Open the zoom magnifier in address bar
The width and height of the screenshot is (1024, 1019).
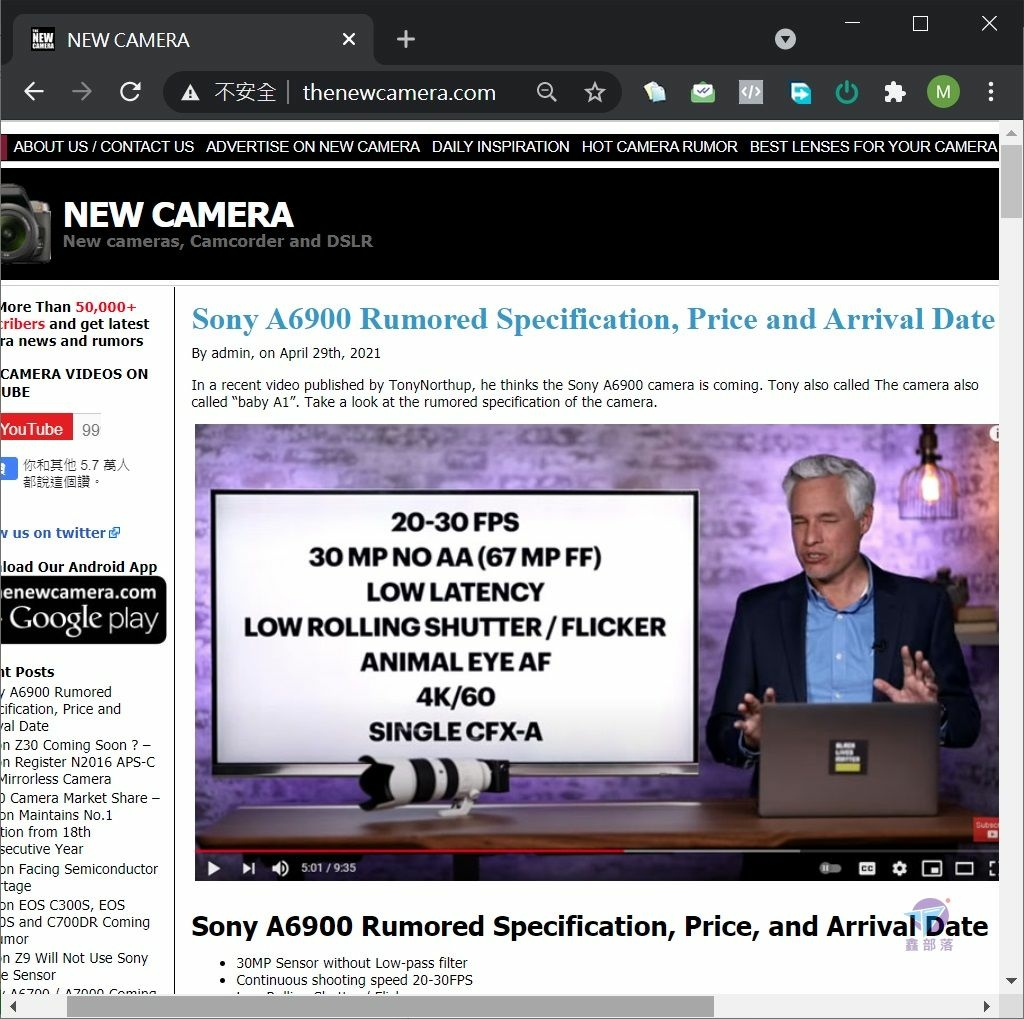pyautogui.click(x=547, y=92)
